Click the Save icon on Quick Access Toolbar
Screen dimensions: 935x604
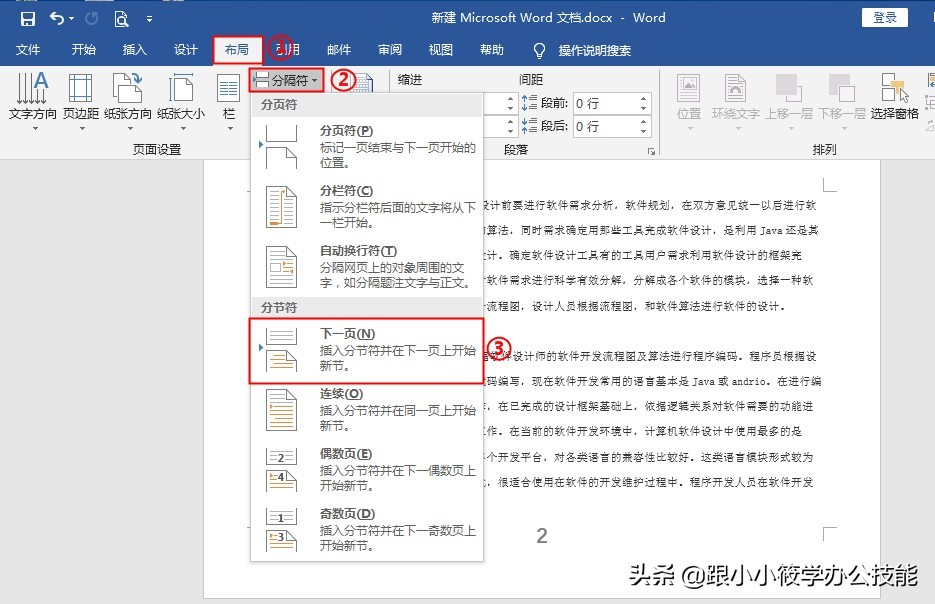click(x=28, y=17)
